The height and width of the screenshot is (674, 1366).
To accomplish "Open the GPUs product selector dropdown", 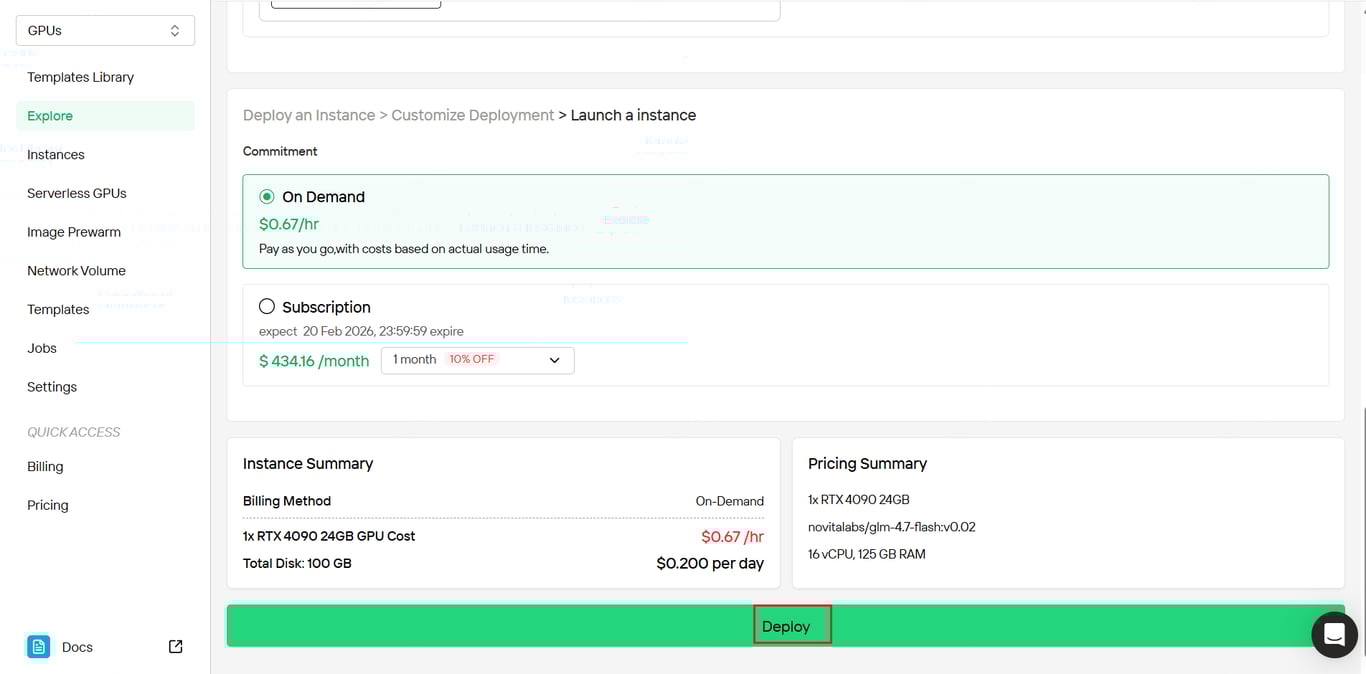I will pyautogui.click(x=105, y=31).
